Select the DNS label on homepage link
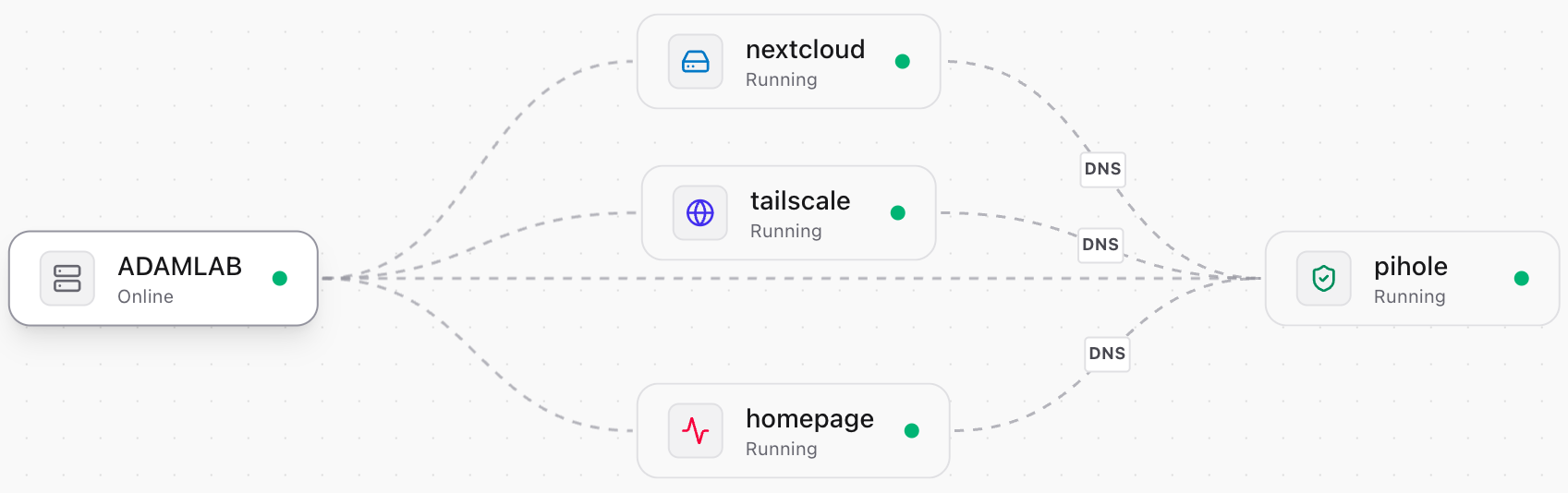Screen dimensions: 1568x493 (x=1107, y=354)
